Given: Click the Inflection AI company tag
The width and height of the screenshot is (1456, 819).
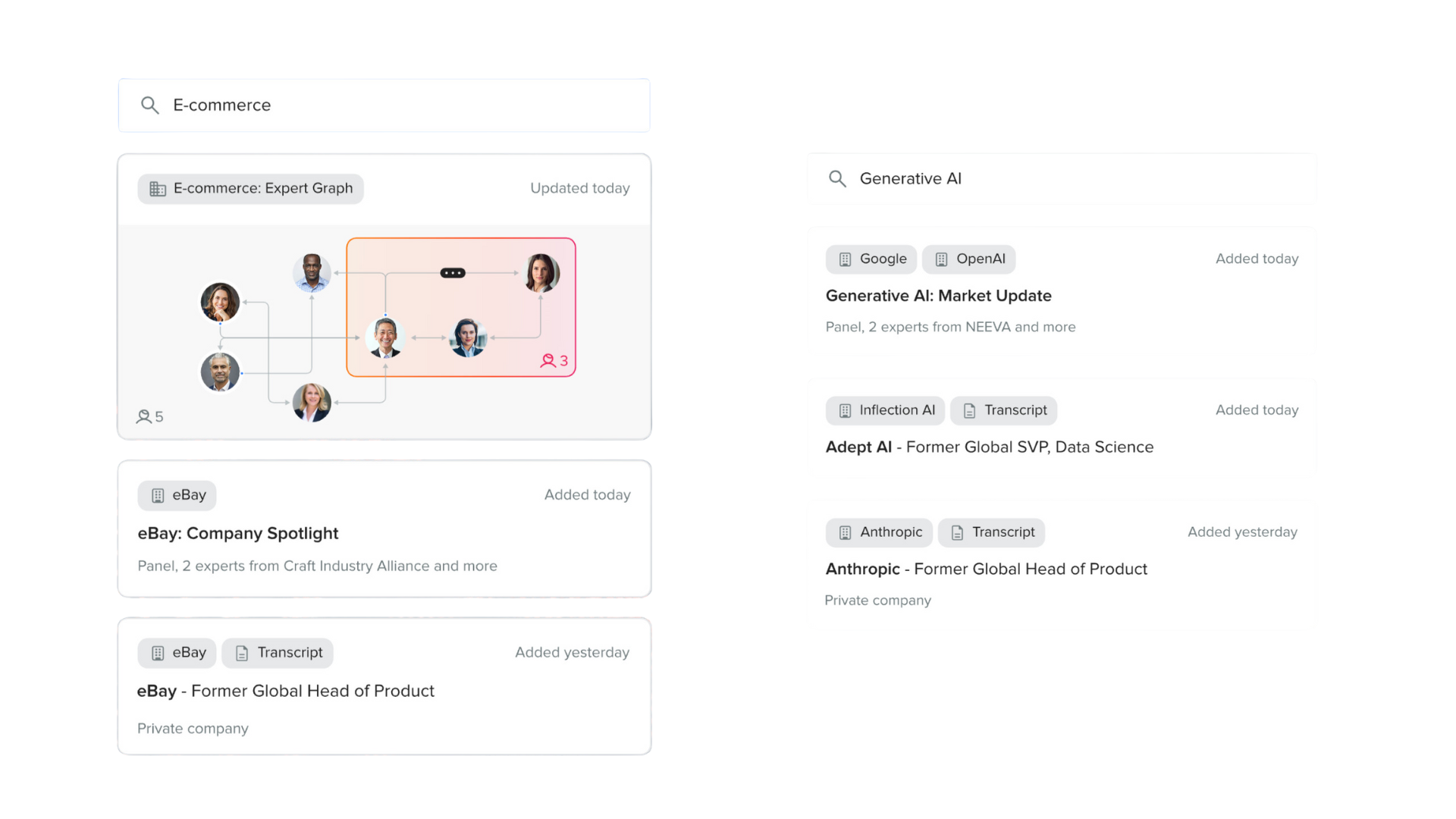Looking at the screenshot, I should pyautogui.click(x=885, y=410).
